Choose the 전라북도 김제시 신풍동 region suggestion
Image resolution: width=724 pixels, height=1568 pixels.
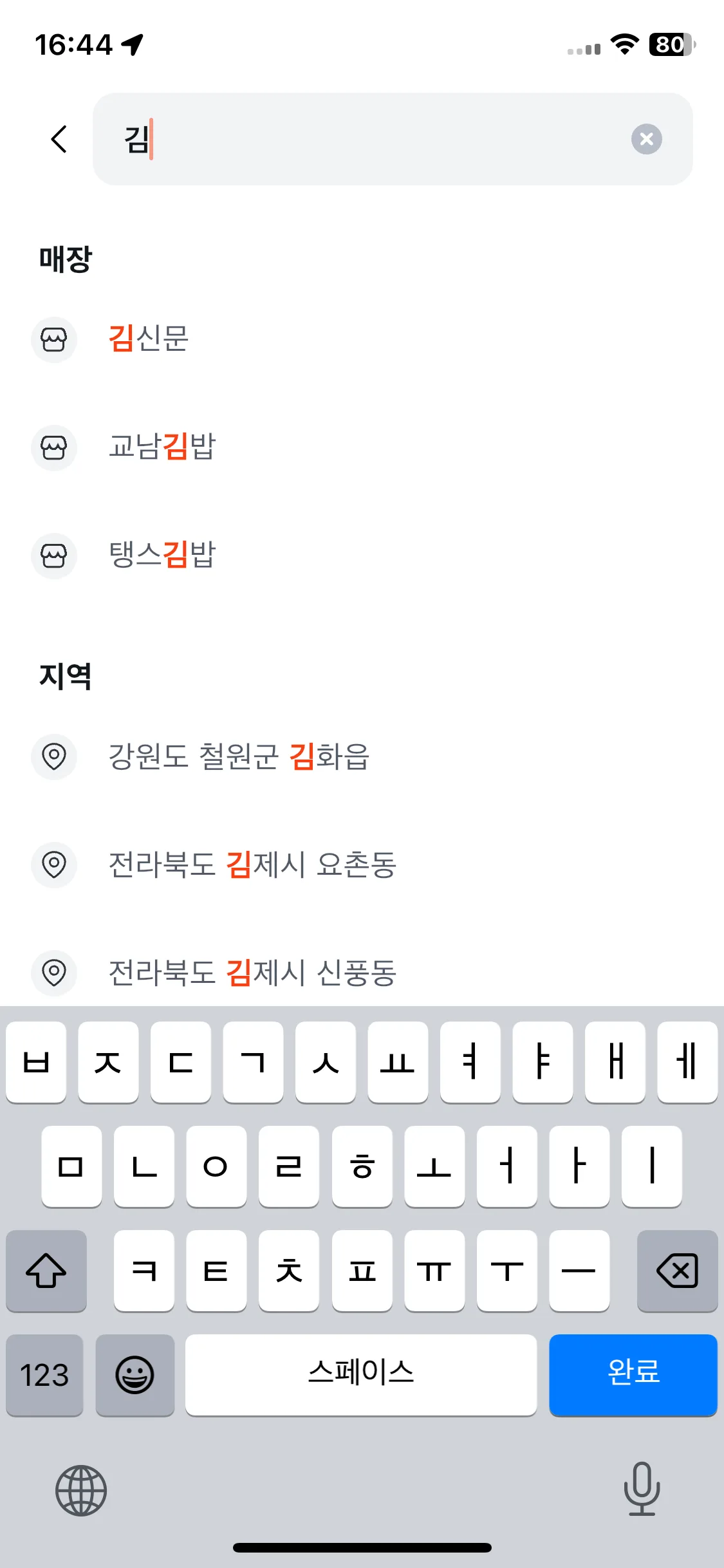coord(362,973)
